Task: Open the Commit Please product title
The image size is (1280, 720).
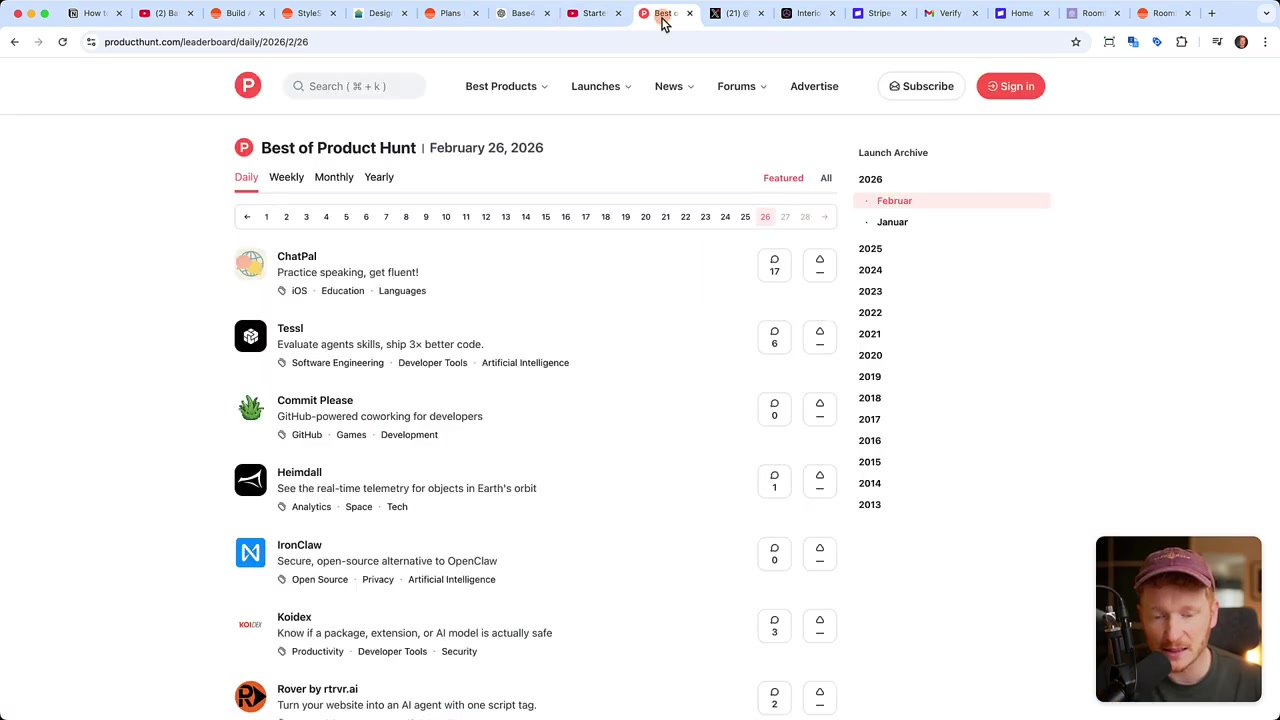Action: coord(315,400)
